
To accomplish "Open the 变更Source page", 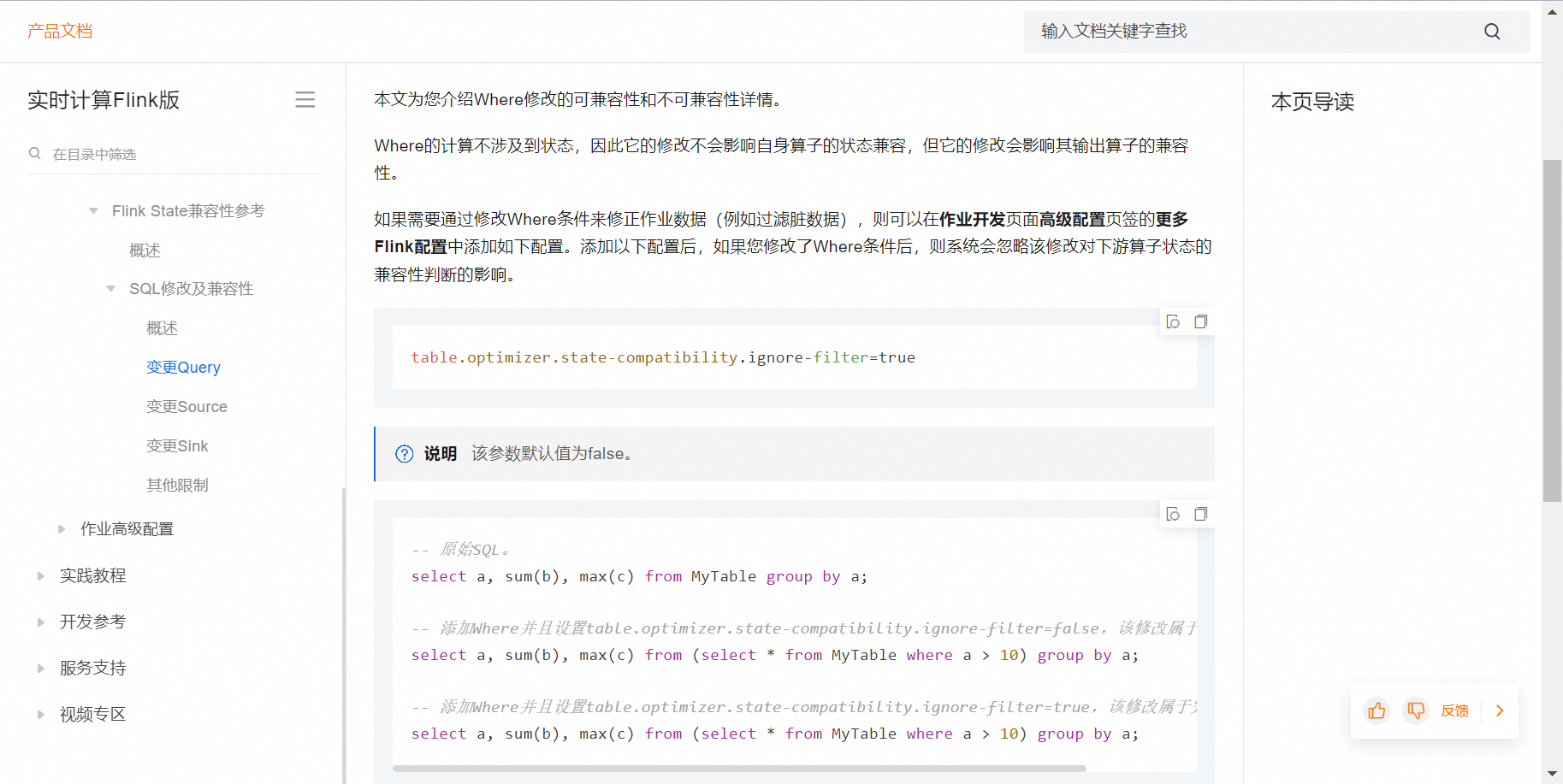I will (x=186, y=407).
